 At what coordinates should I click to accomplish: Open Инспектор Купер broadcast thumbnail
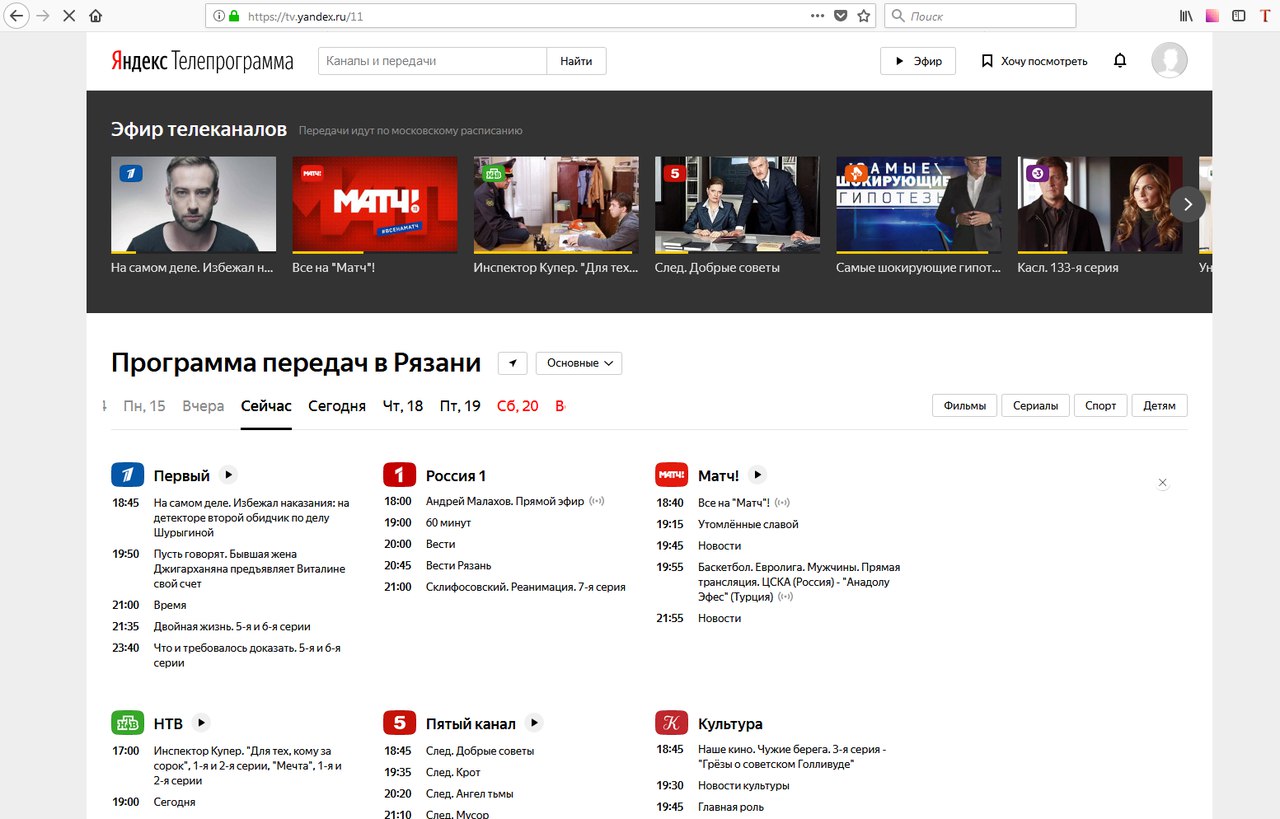tap(556, 205)
